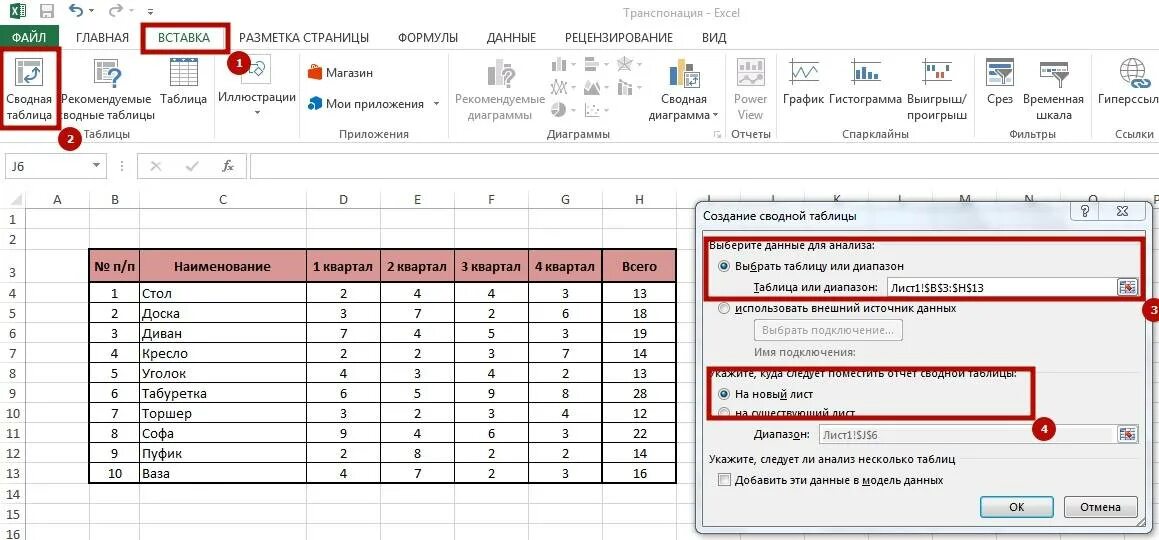Select the area chart icon

[x=591, y=88]
